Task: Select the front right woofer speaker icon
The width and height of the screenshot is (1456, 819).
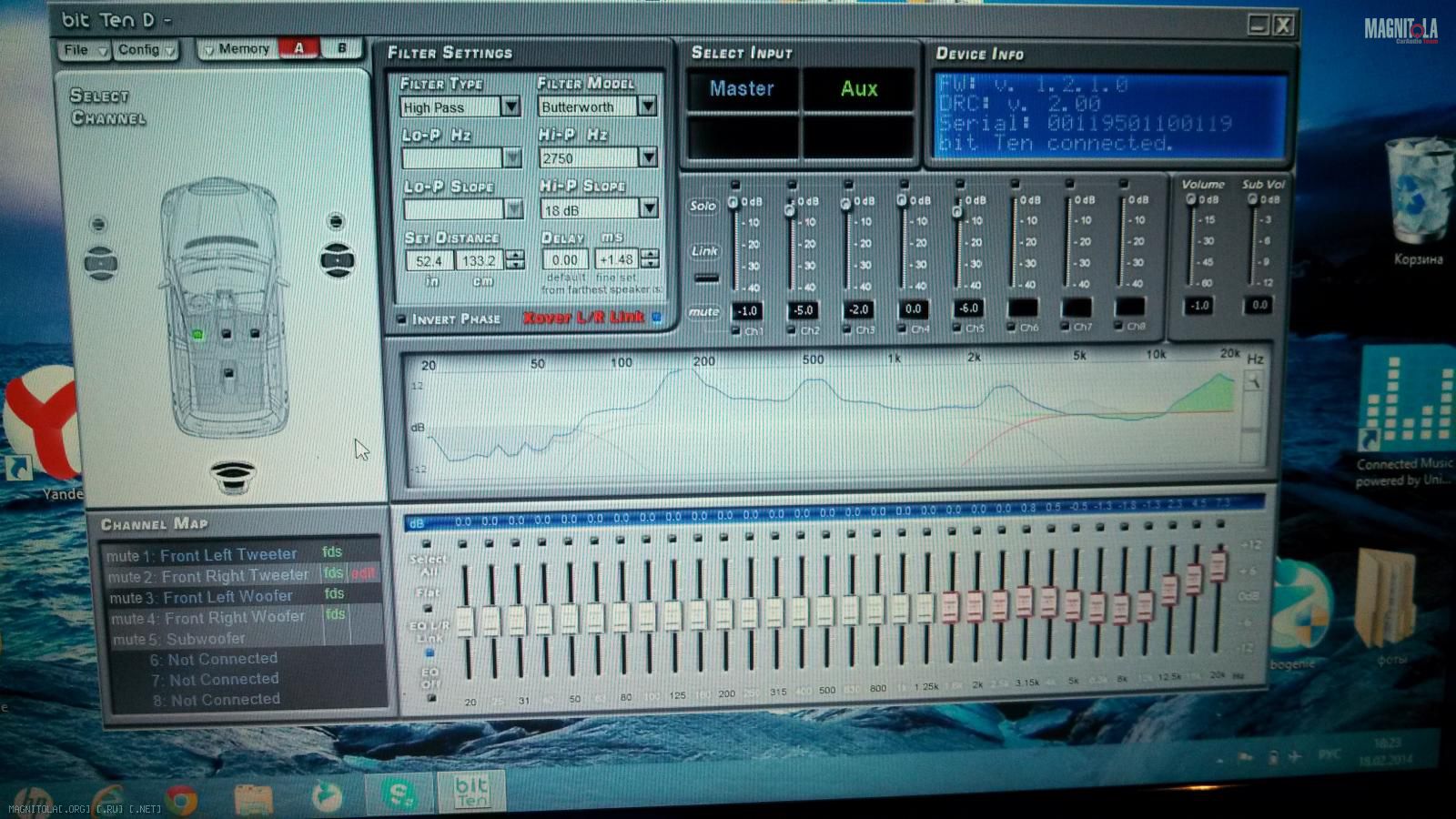Action: pyautogui.click(x=337, y=260)
